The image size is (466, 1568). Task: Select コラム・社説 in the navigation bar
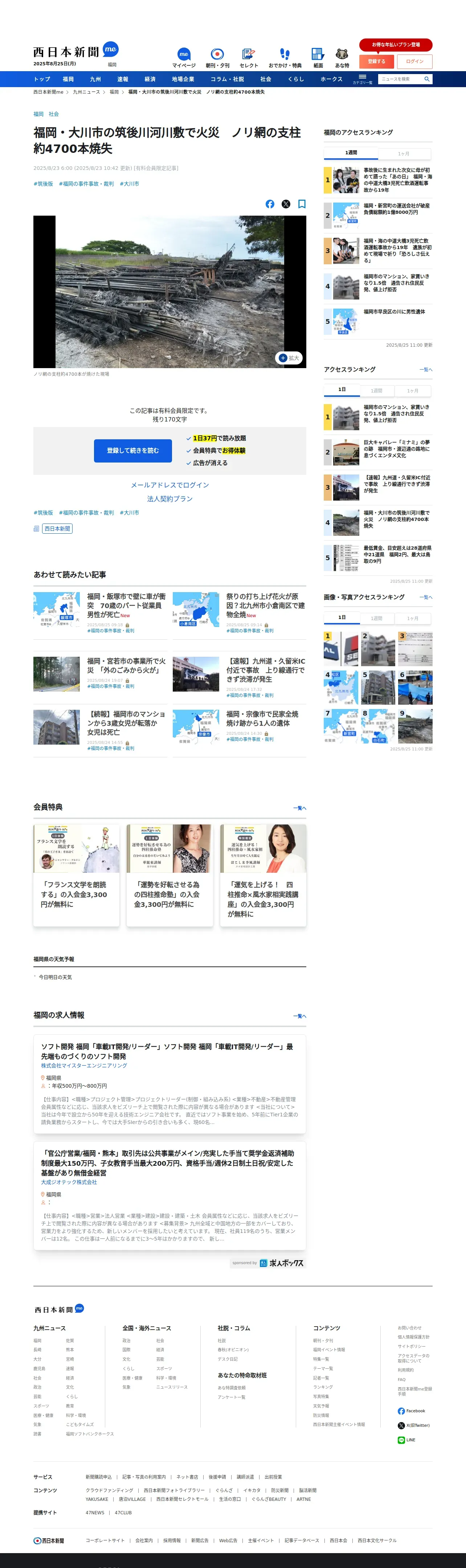coord(227,79)
